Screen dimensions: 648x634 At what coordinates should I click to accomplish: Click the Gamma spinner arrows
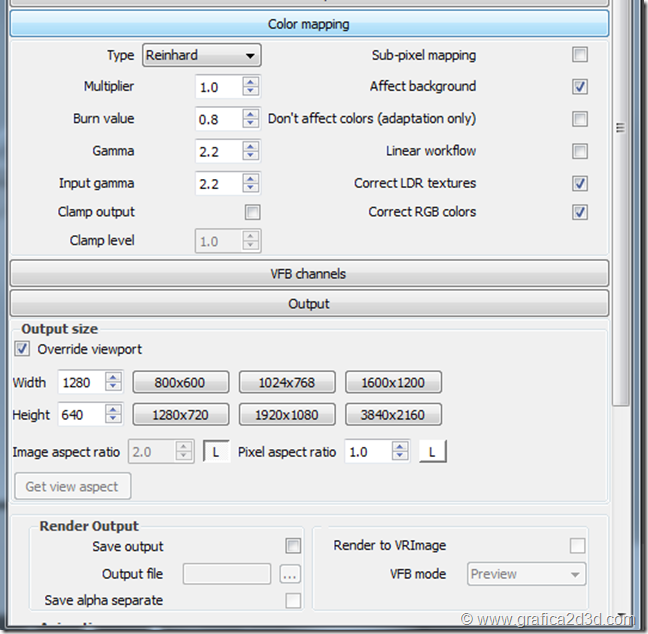pos(251,151)
